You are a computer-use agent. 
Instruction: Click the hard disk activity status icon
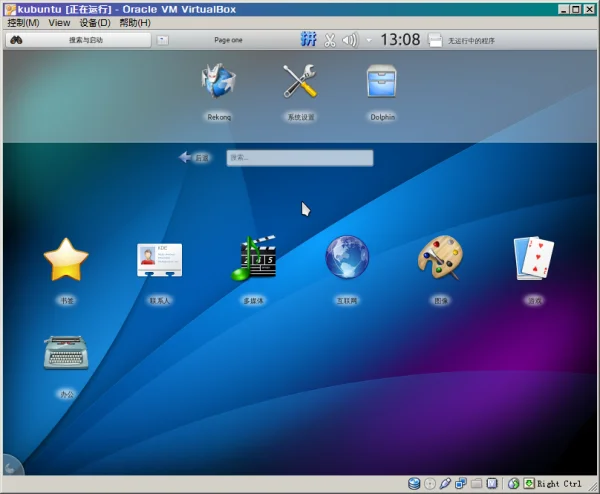point(414,484)
